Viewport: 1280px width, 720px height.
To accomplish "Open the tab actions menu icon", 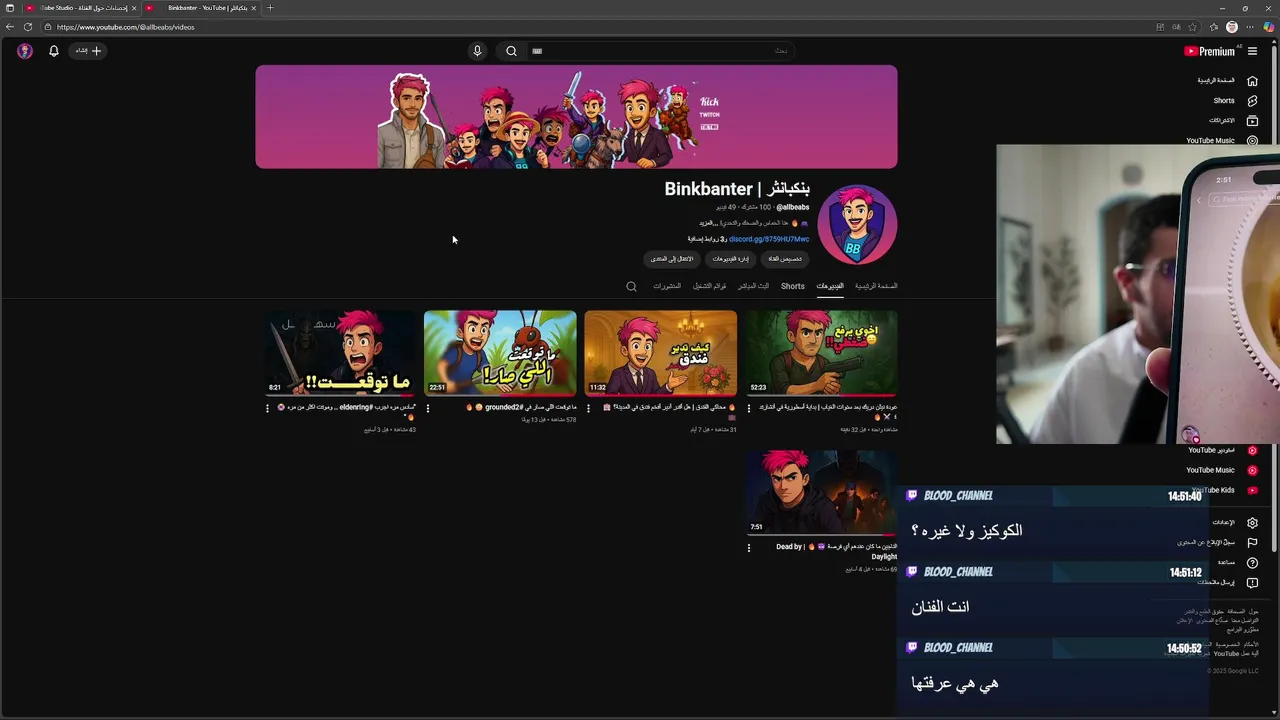I will [10, 8].
